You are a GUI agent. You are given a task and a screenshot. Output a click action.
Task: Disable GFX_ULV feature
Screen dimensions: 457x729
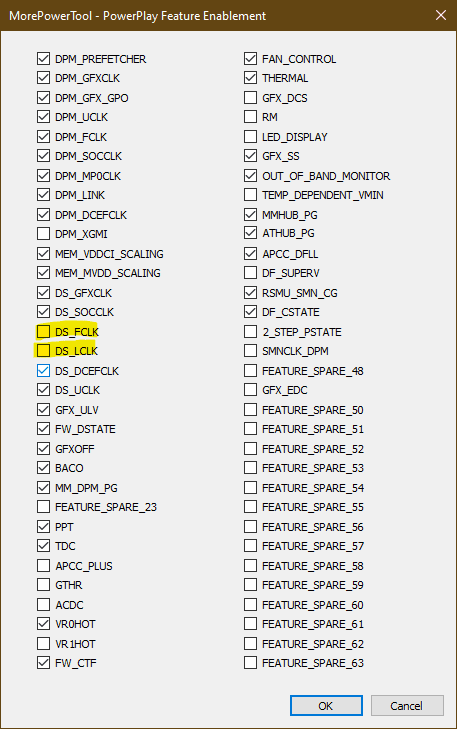pos(43,410)
